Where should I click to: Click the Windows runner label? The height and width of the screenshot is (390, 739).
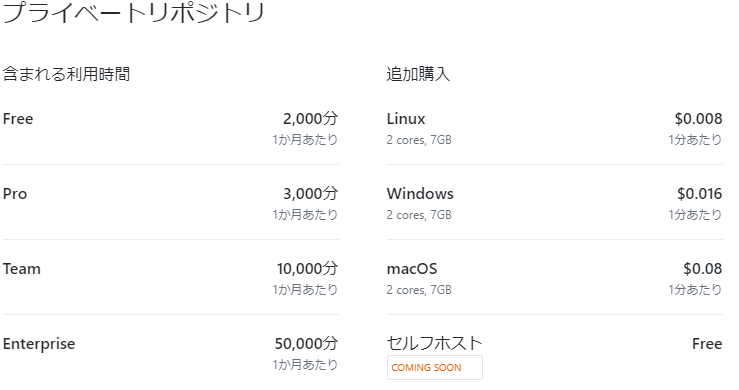click(x=420, y=194)
